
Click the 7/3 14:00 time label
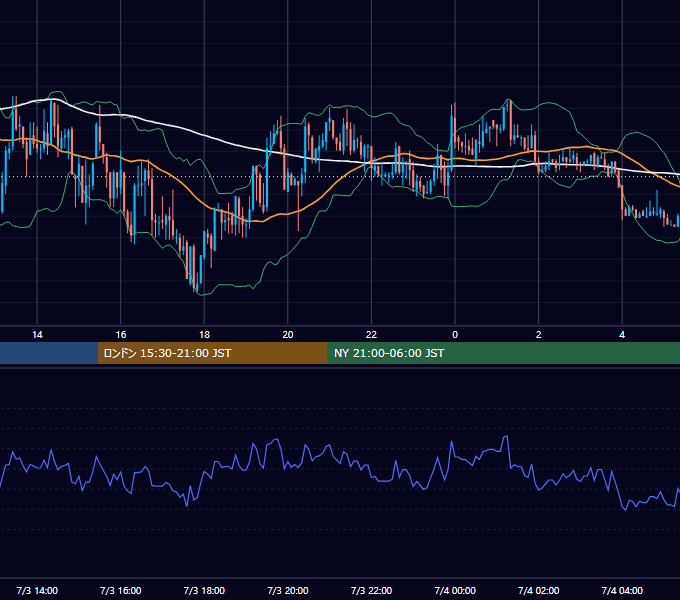tap(37, 590)
